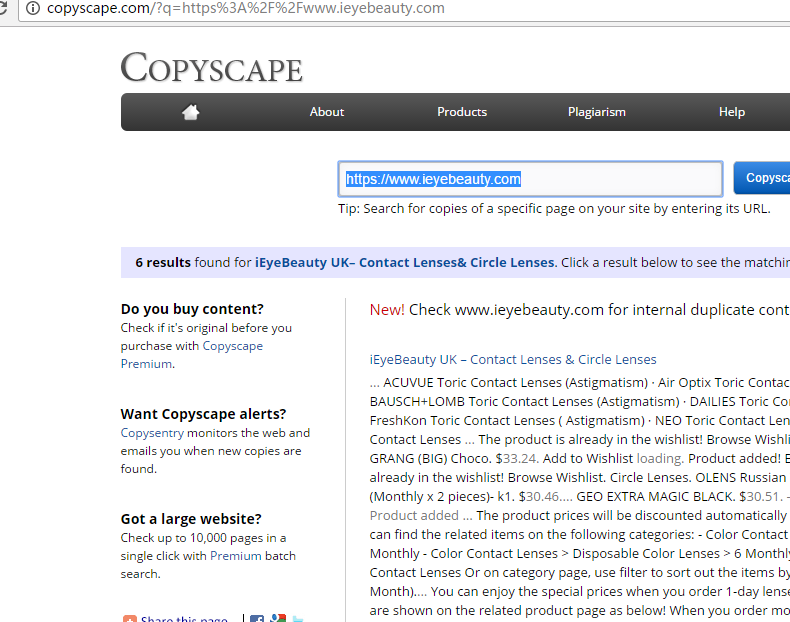Viewport: 790px width, 622px height.
Task: Open the Copyscape Premium link
Action: (191, 355)
